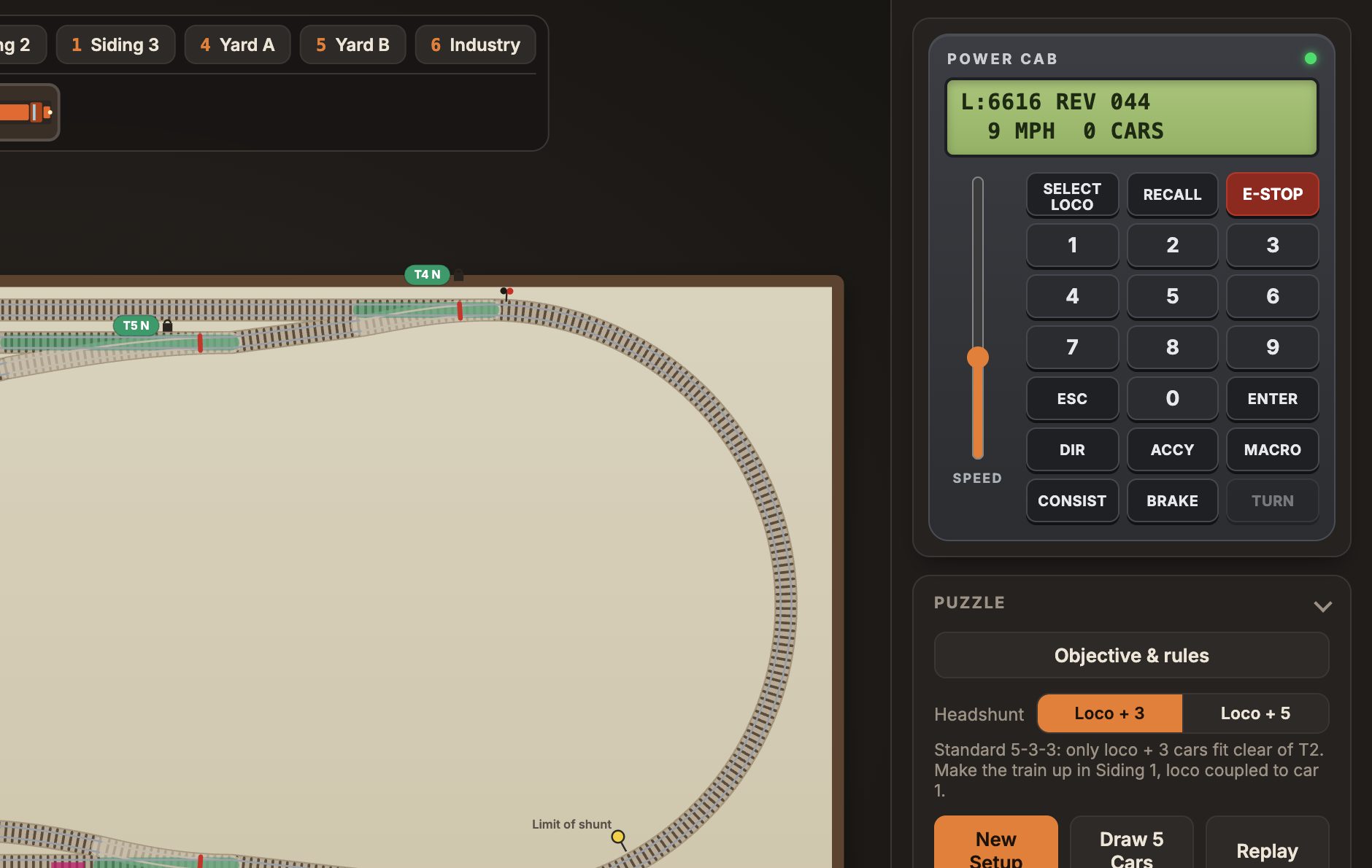Click the ENTER key on the cab
1372x868 pixels.
[1272, 398]
